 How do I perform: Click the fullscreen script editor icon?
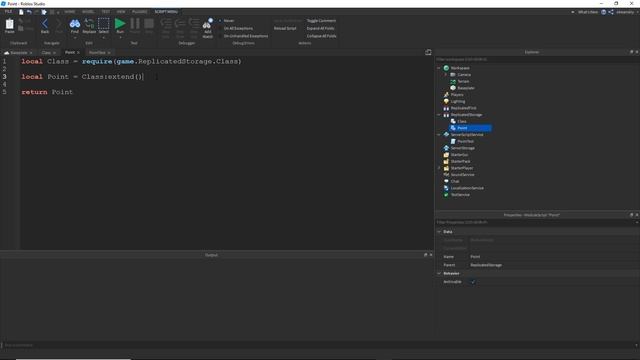tap(428, 52)
